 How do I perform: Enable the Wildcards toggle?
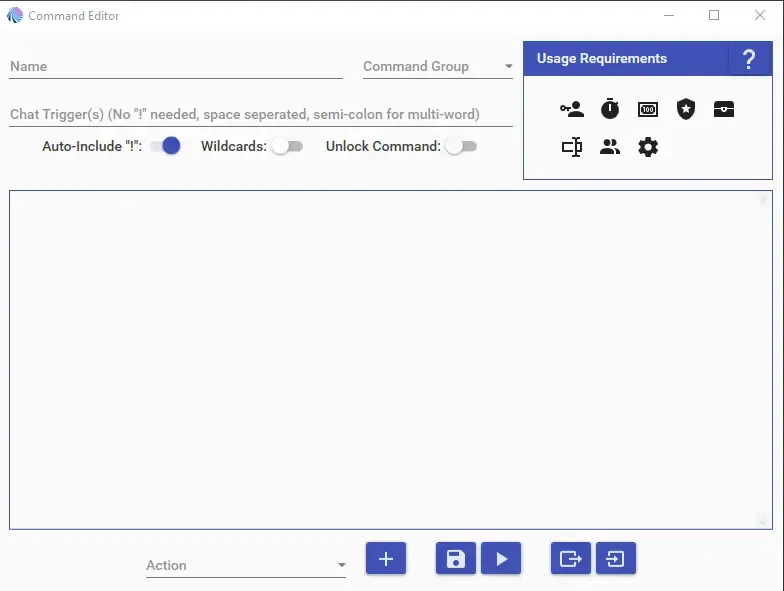tap(287, 146)
